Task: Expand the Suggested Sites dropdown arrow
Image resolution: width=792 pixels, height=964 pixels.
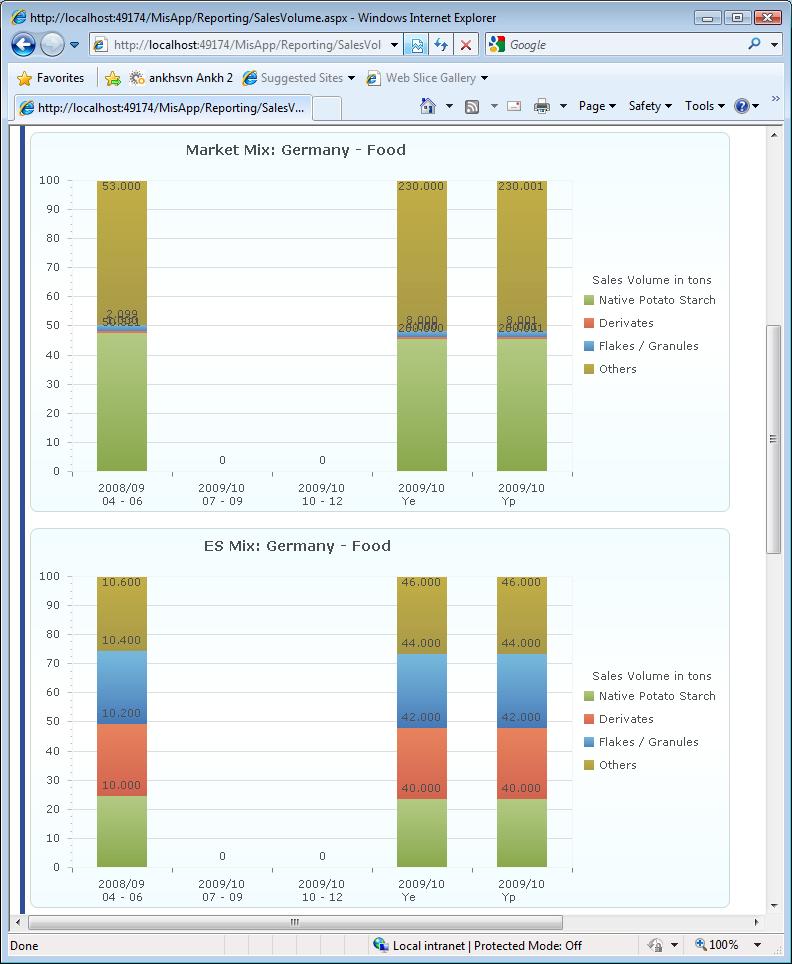Action: (352, 78)
